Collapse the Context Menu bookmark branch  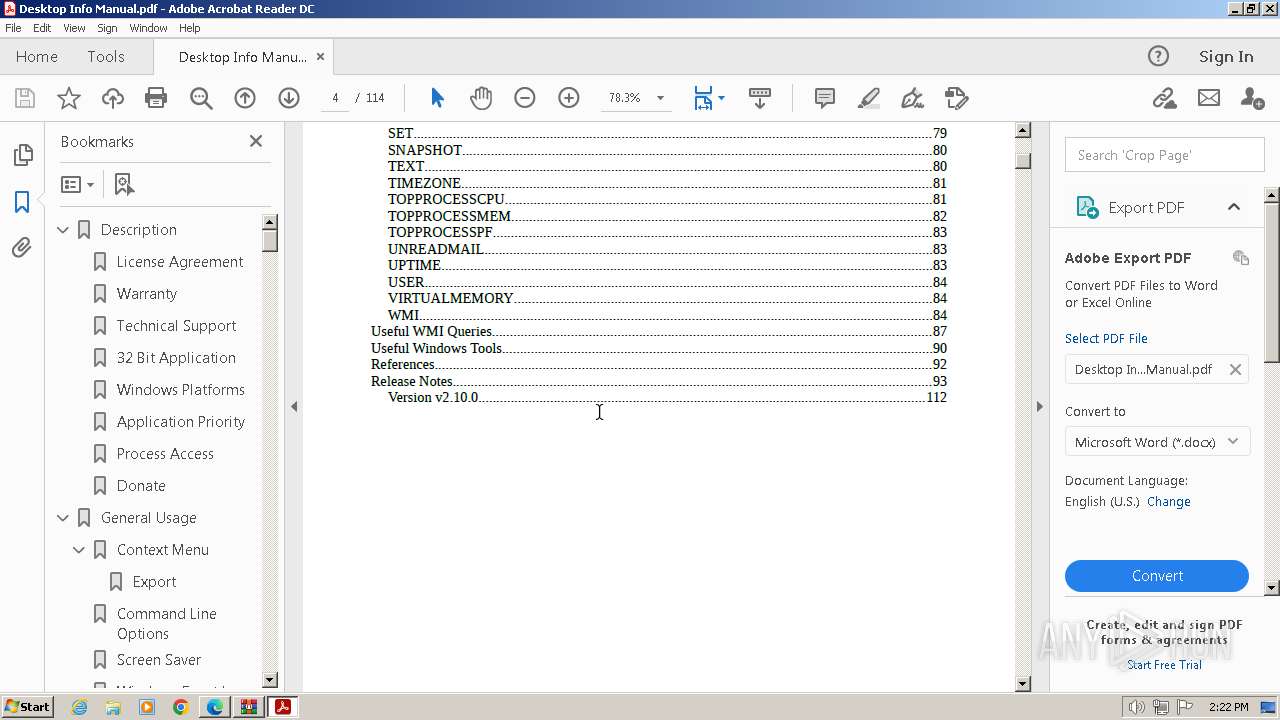[x=79, y=550]
